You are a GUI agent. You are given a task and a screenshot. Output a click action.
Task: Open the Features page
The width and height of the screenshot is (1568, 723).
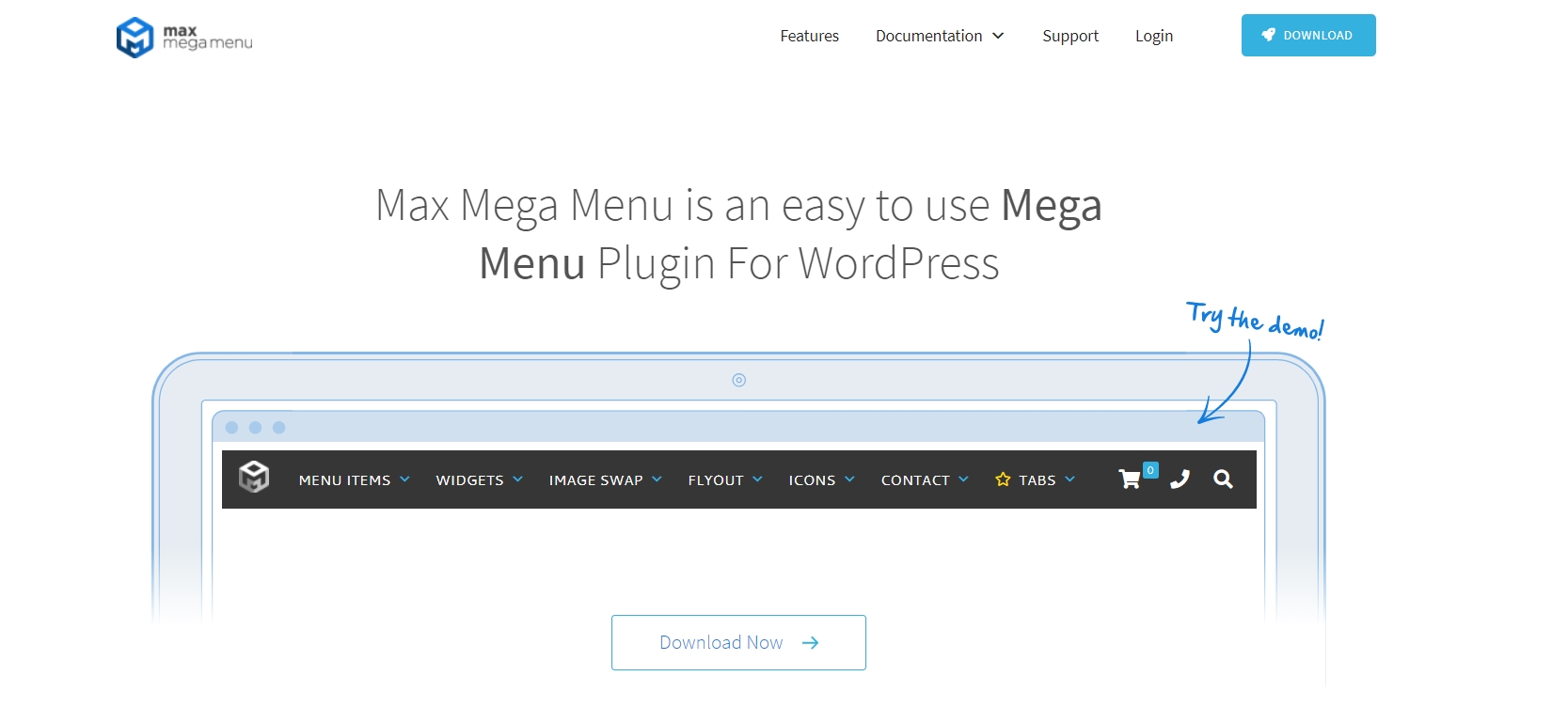point(809,36)
